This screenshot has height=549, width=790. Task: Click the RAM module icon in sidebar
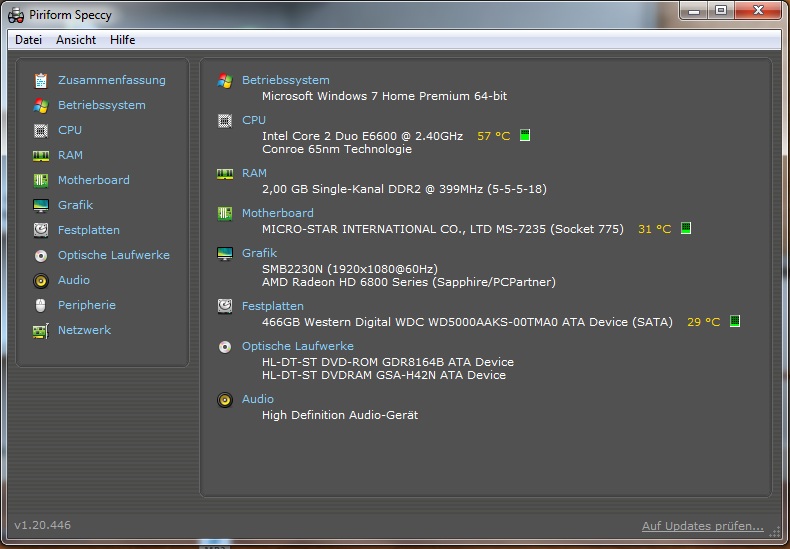41,156
